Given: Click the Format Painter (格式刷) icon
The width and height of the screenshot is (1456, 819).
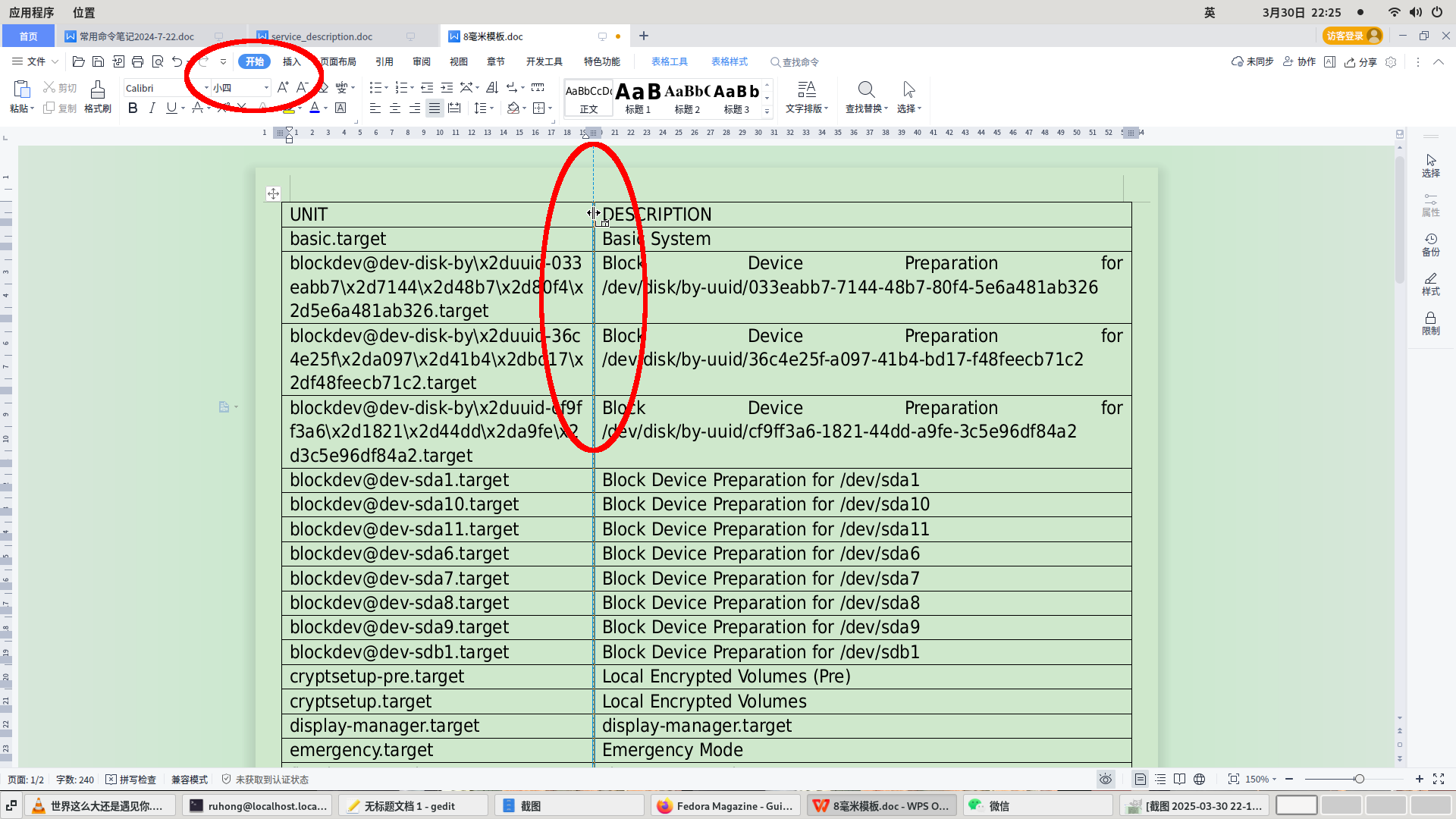Looking at the screenshot, I should pos(97,90).
